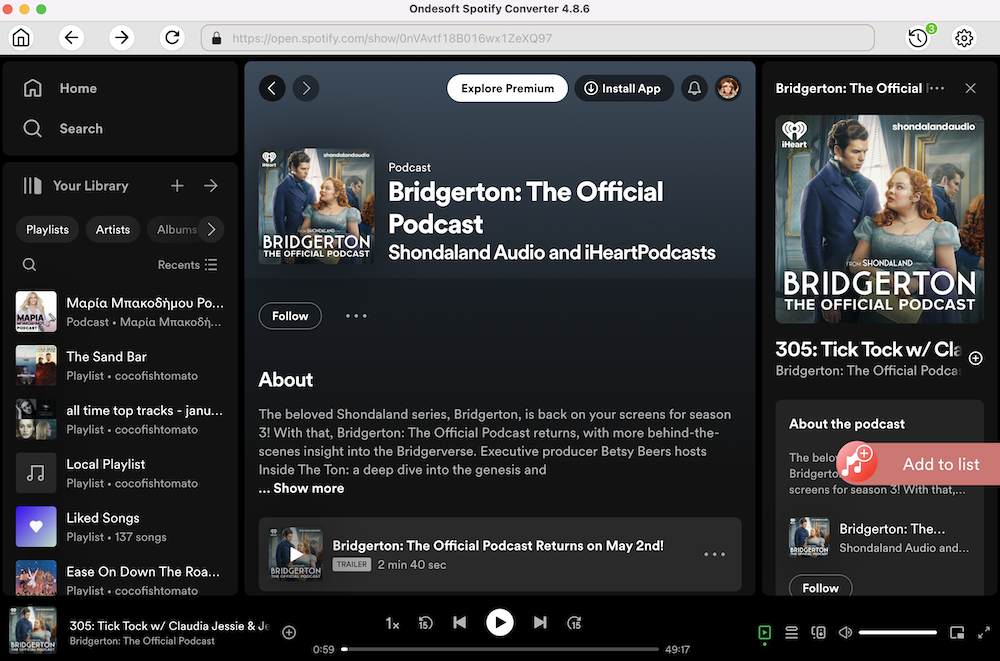Click the converter home icon in toolbar
Screen dimensions: 1000x661
point(21,38)
